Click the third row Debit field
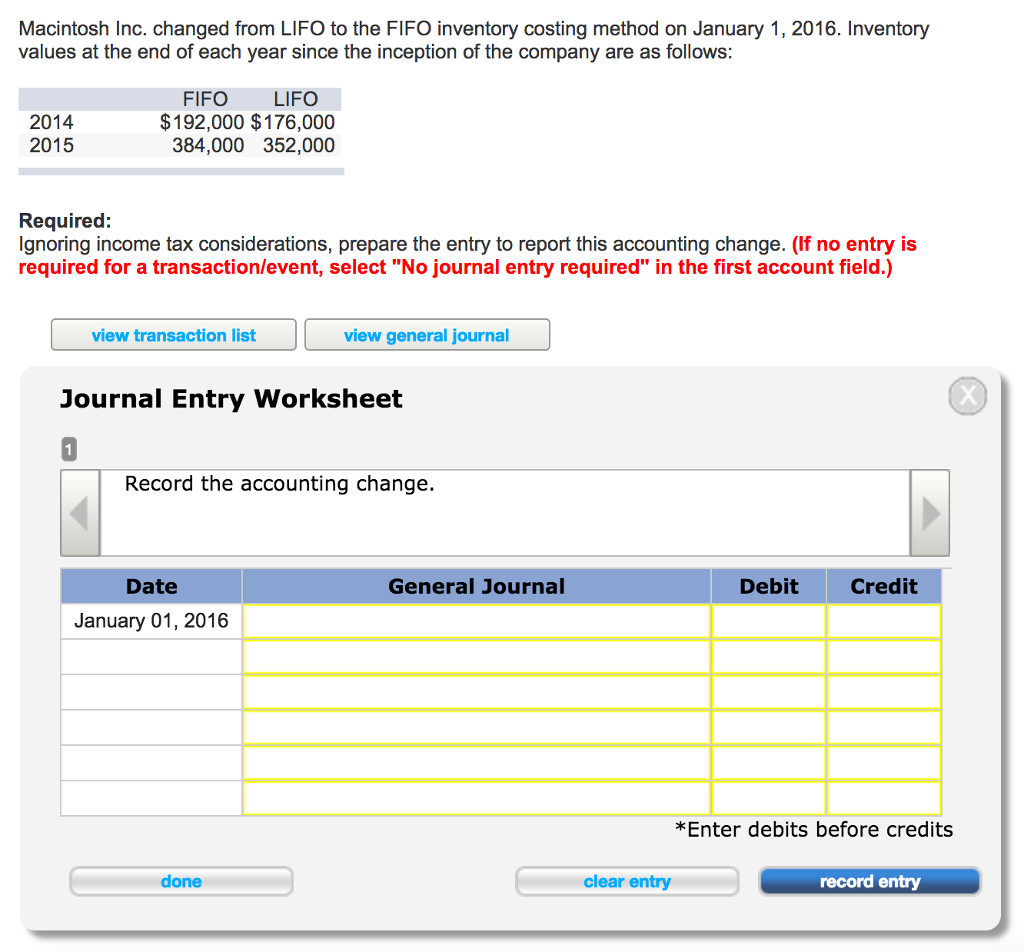Image resolution: width=1024 pixels, height=952 pixels. pyautogui.click(x=769, y=691)
